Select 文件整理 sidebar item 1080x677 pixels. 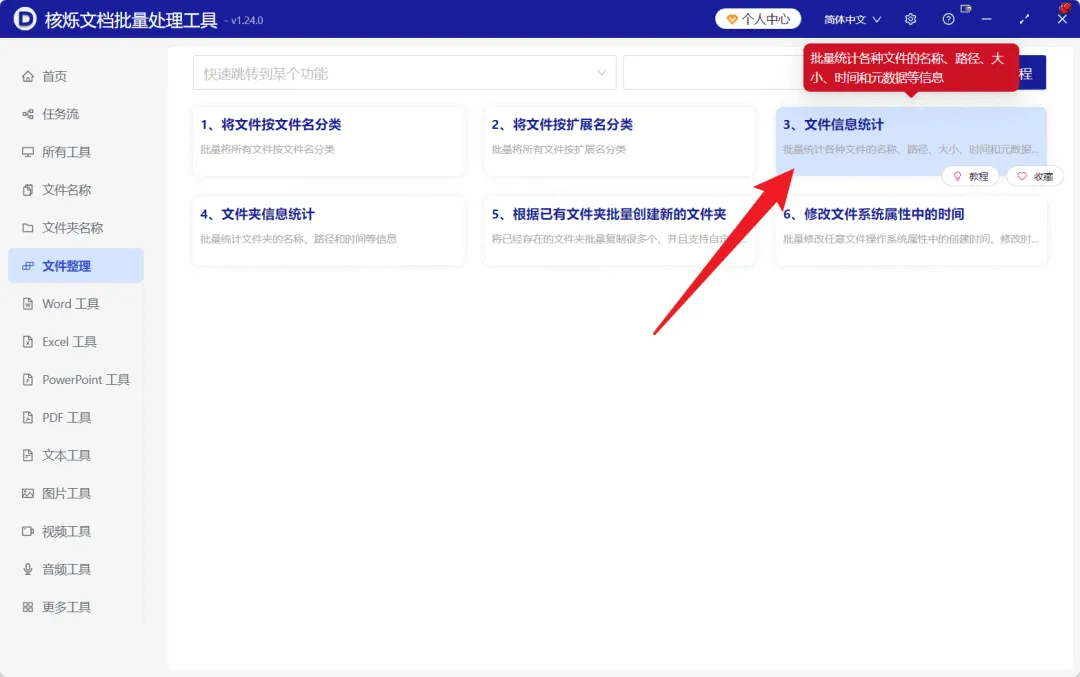click(76, 266)
